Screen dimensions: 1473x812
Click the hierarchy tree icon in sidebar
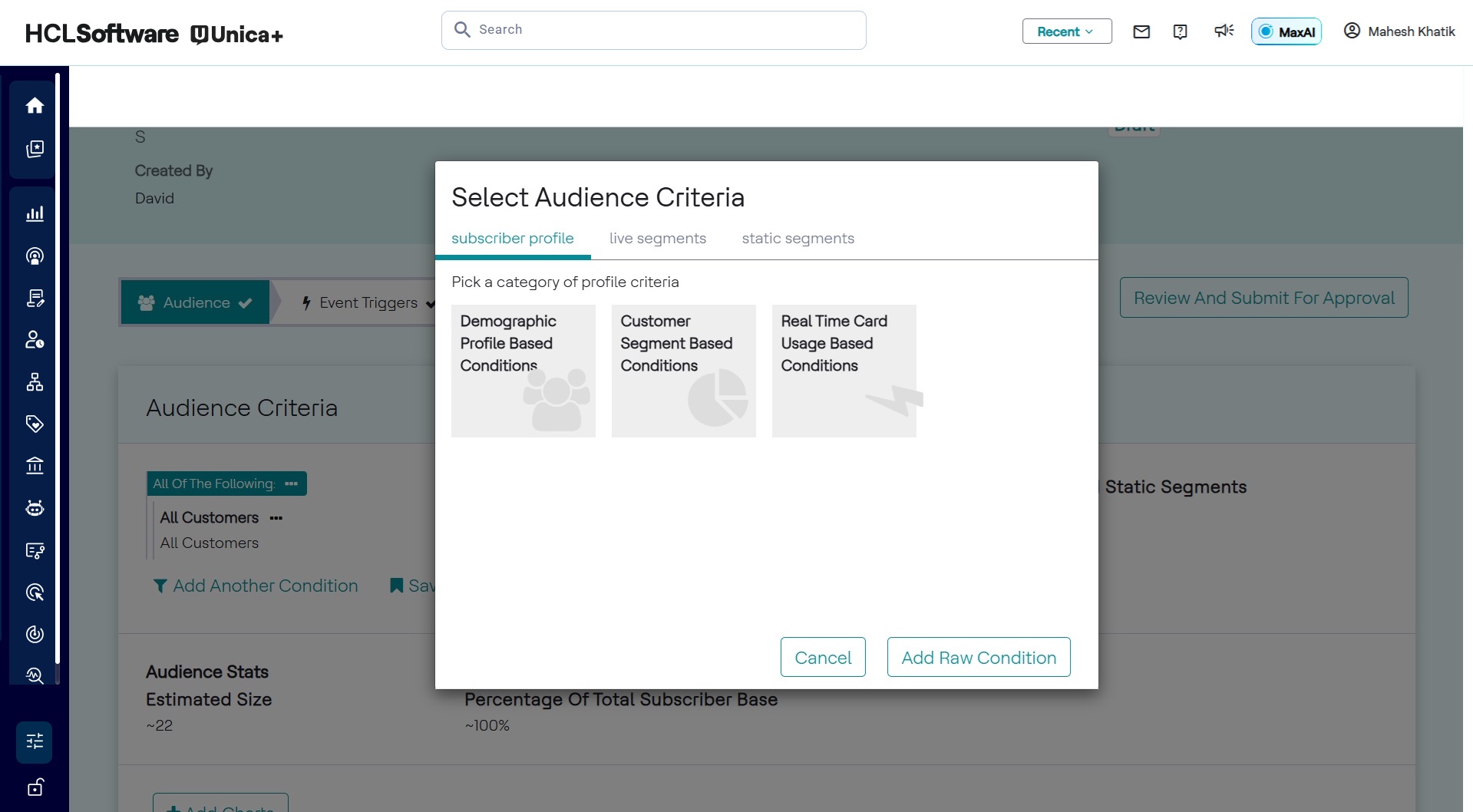point(35,382)
